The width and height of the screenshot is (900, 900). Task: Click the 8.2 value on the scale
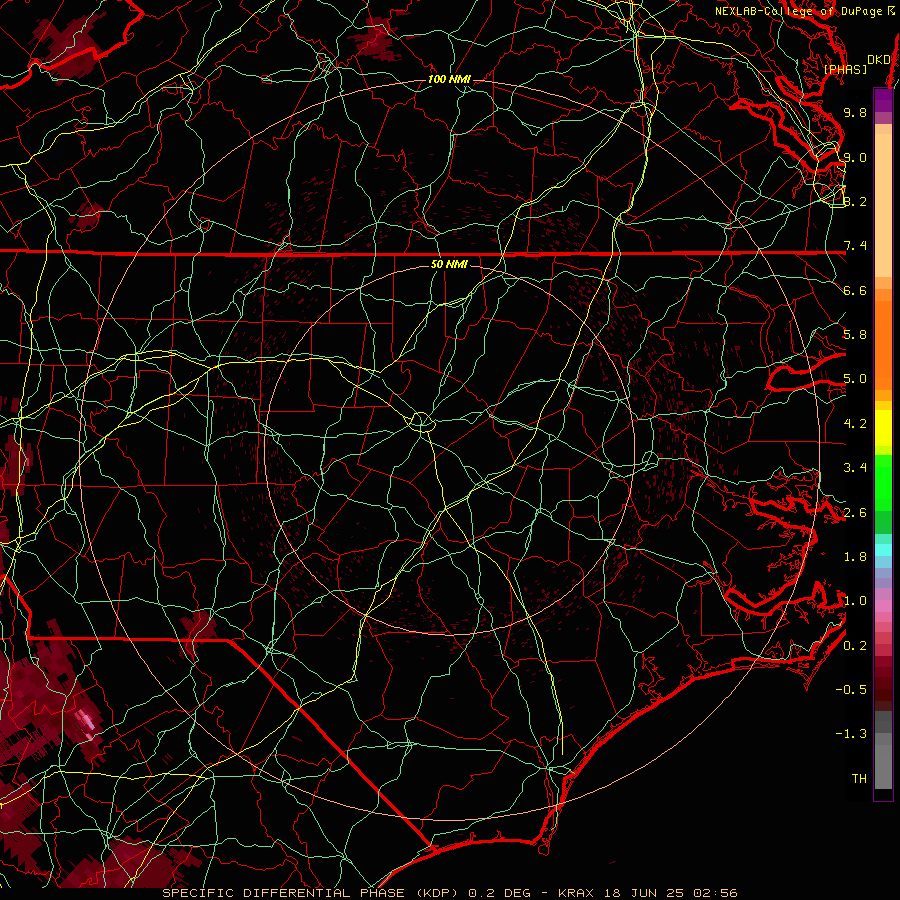pyautogui.click(x=855, y=201)
